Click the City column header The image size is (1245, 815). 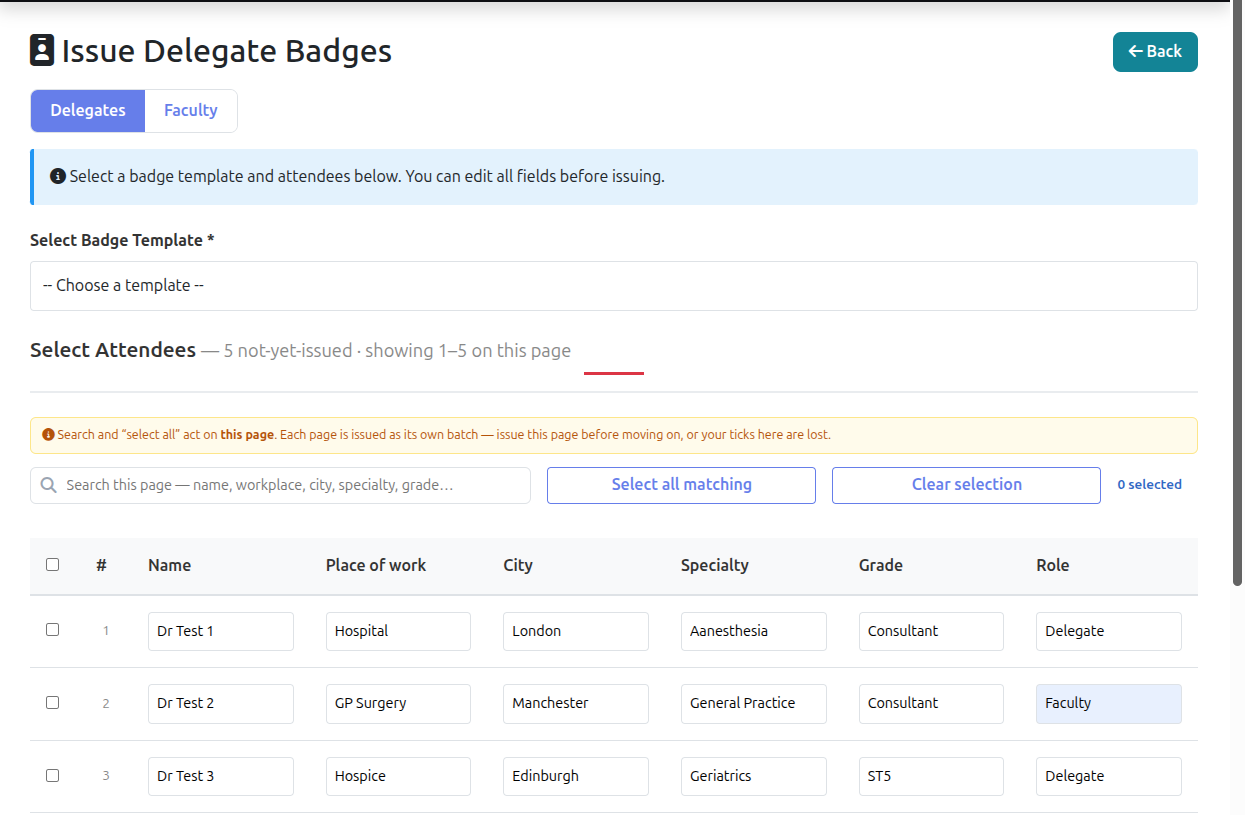pyautogui.click(x=518, y=566)
